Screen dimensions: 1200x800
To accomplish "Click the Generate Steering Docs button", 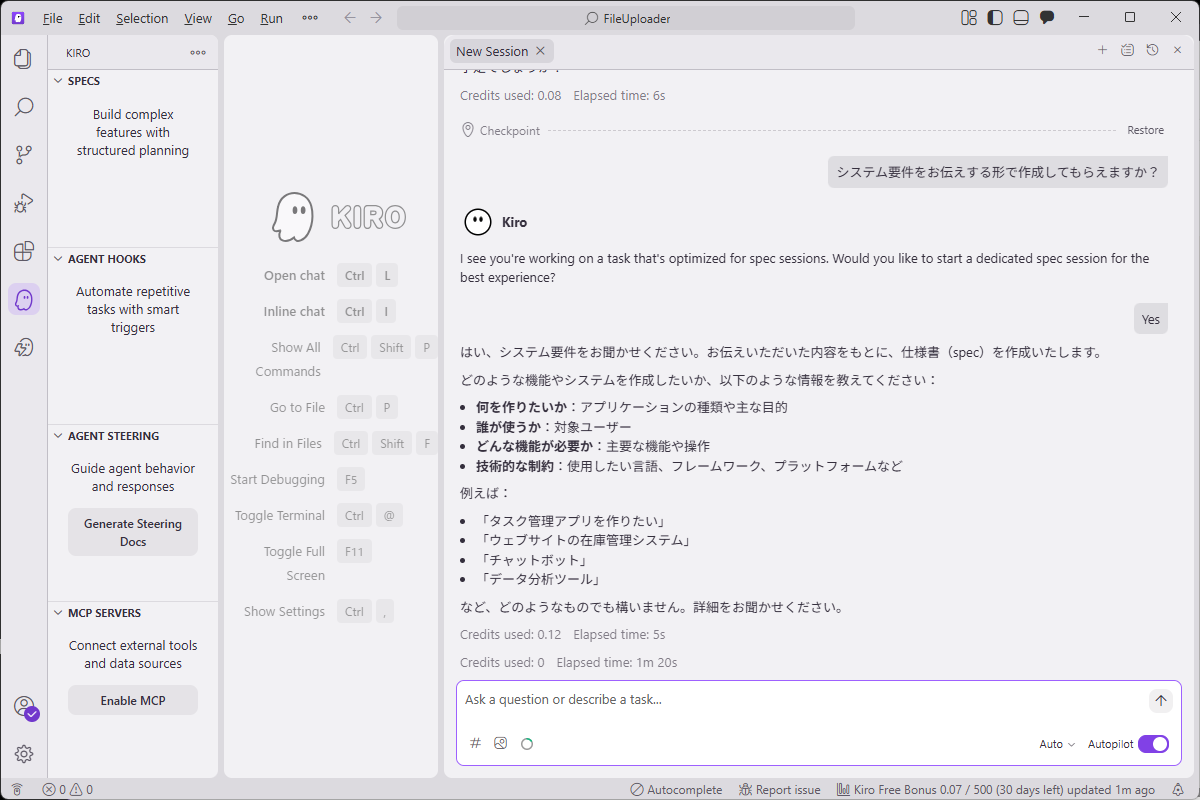I will (x=133, y=532).
